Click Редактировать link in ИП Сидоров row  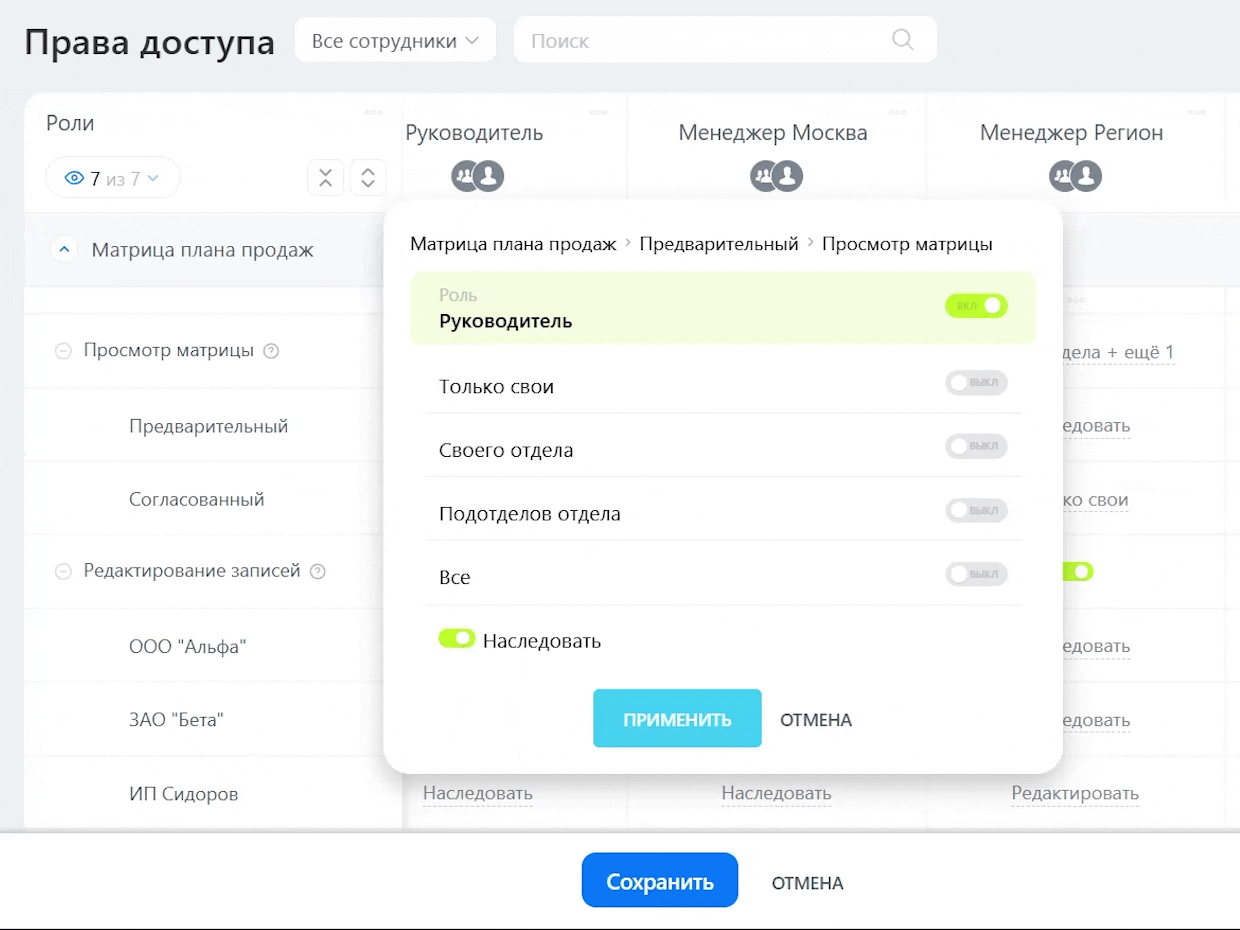point(1075,794)
